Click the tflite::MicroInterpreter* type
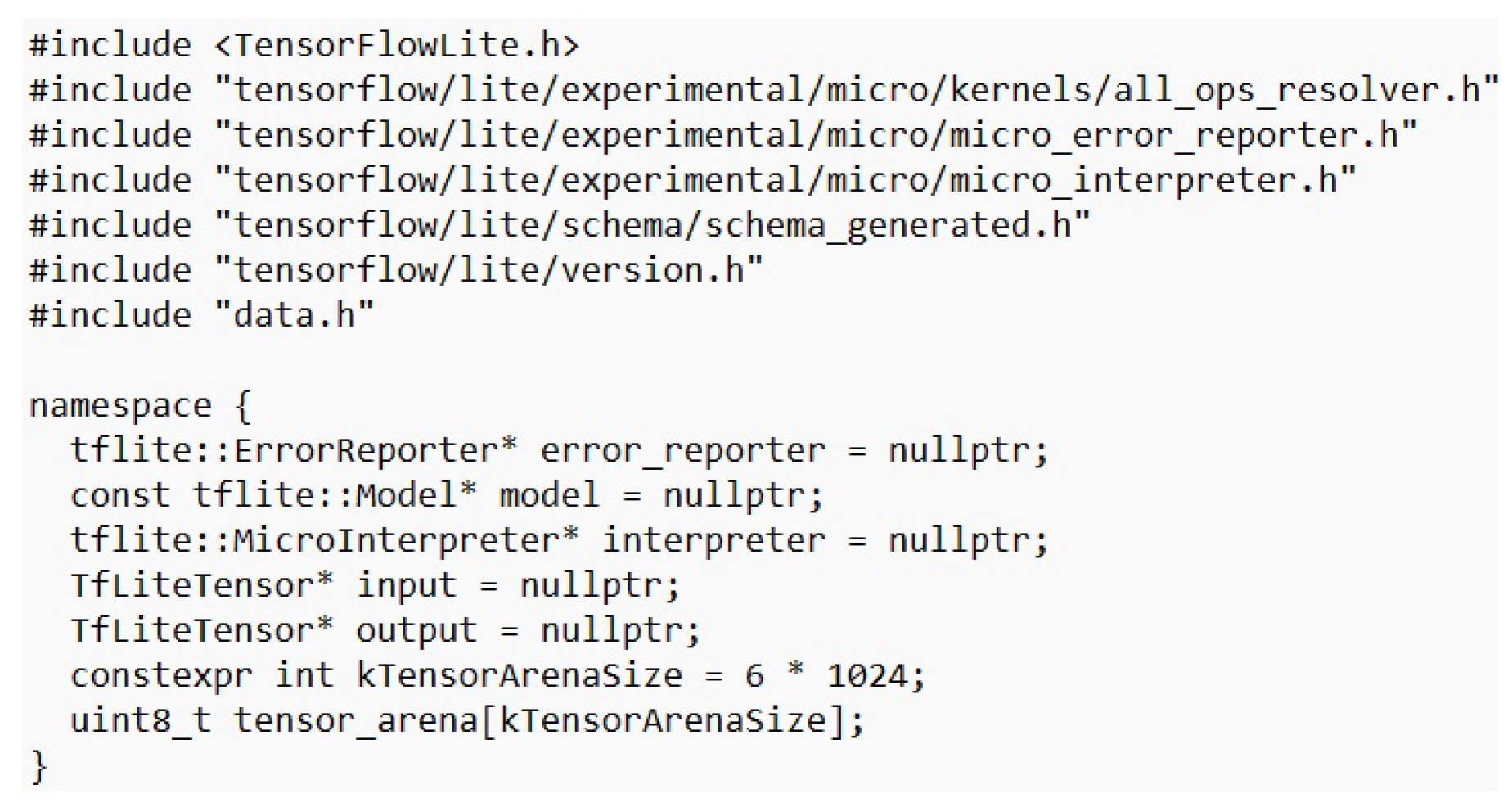This screenshot has height=807, width=1512. coord(324,540)
